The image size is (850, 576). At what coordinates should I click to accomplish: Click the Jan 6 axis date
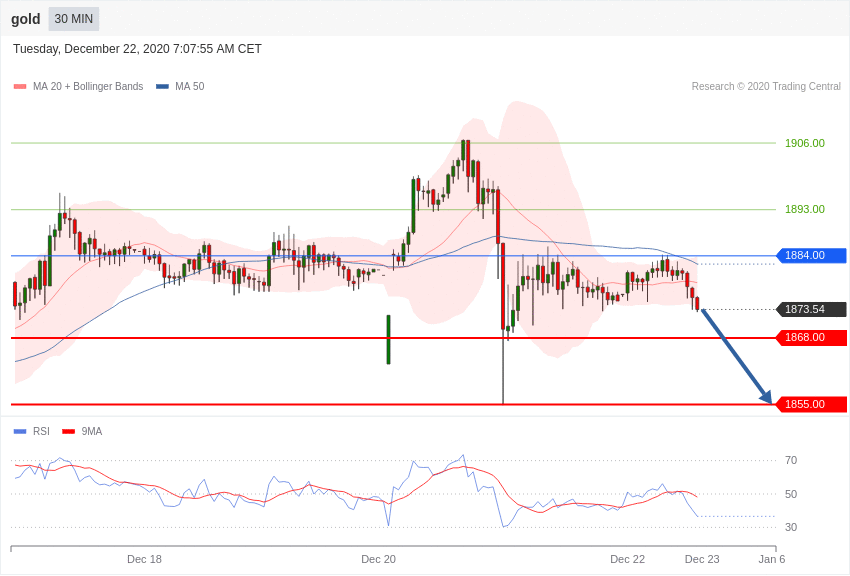point(771,559)
